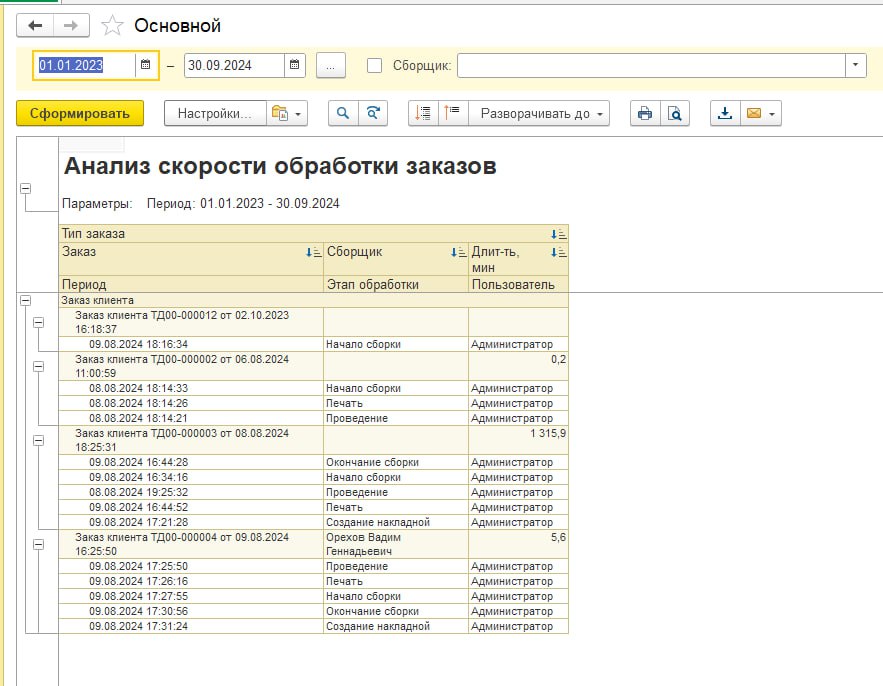The image size is (883, 686).
Task: Print the report with printer icon
Action: pos(645,113)
